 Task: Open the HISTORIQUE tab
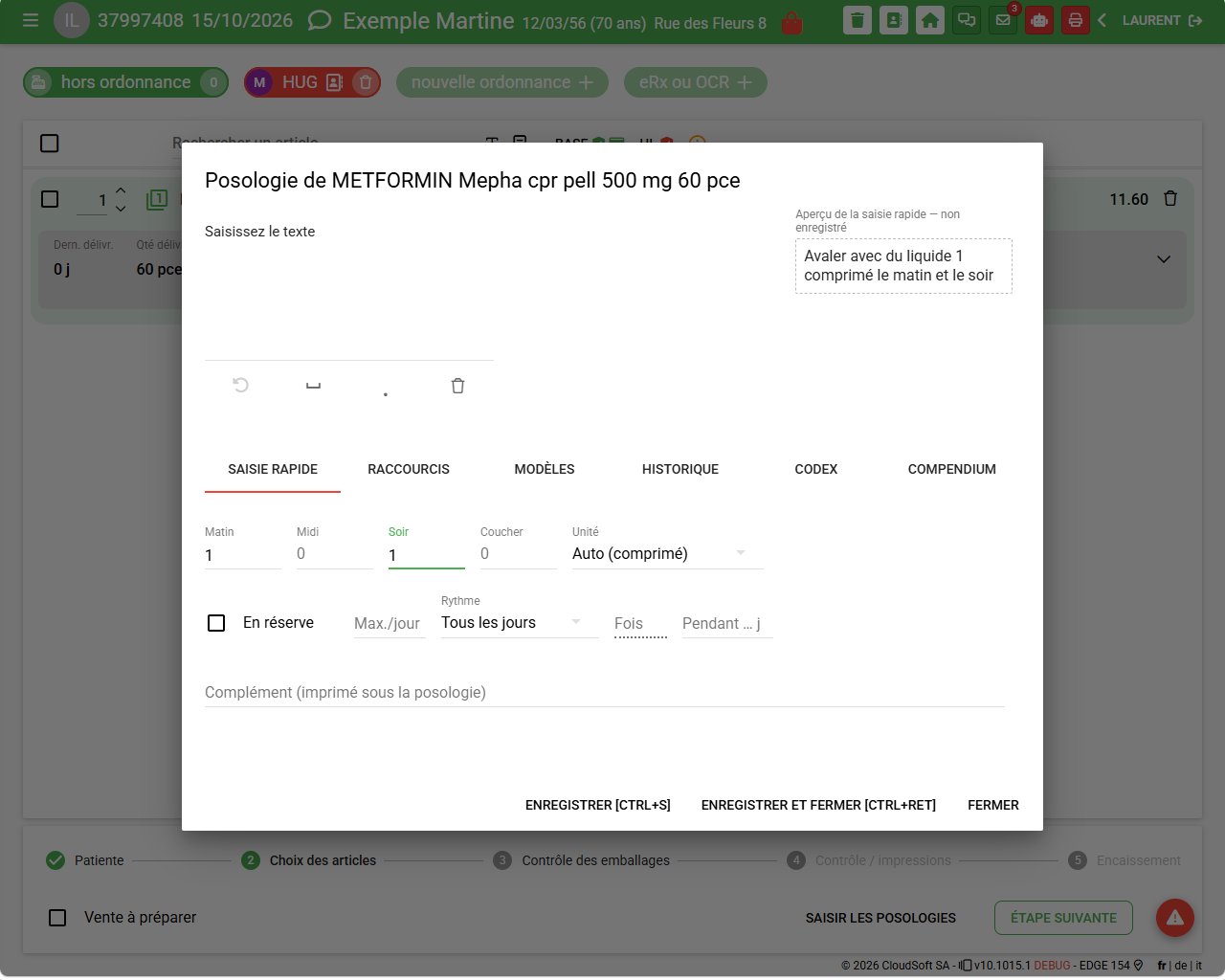pos(680,469)
